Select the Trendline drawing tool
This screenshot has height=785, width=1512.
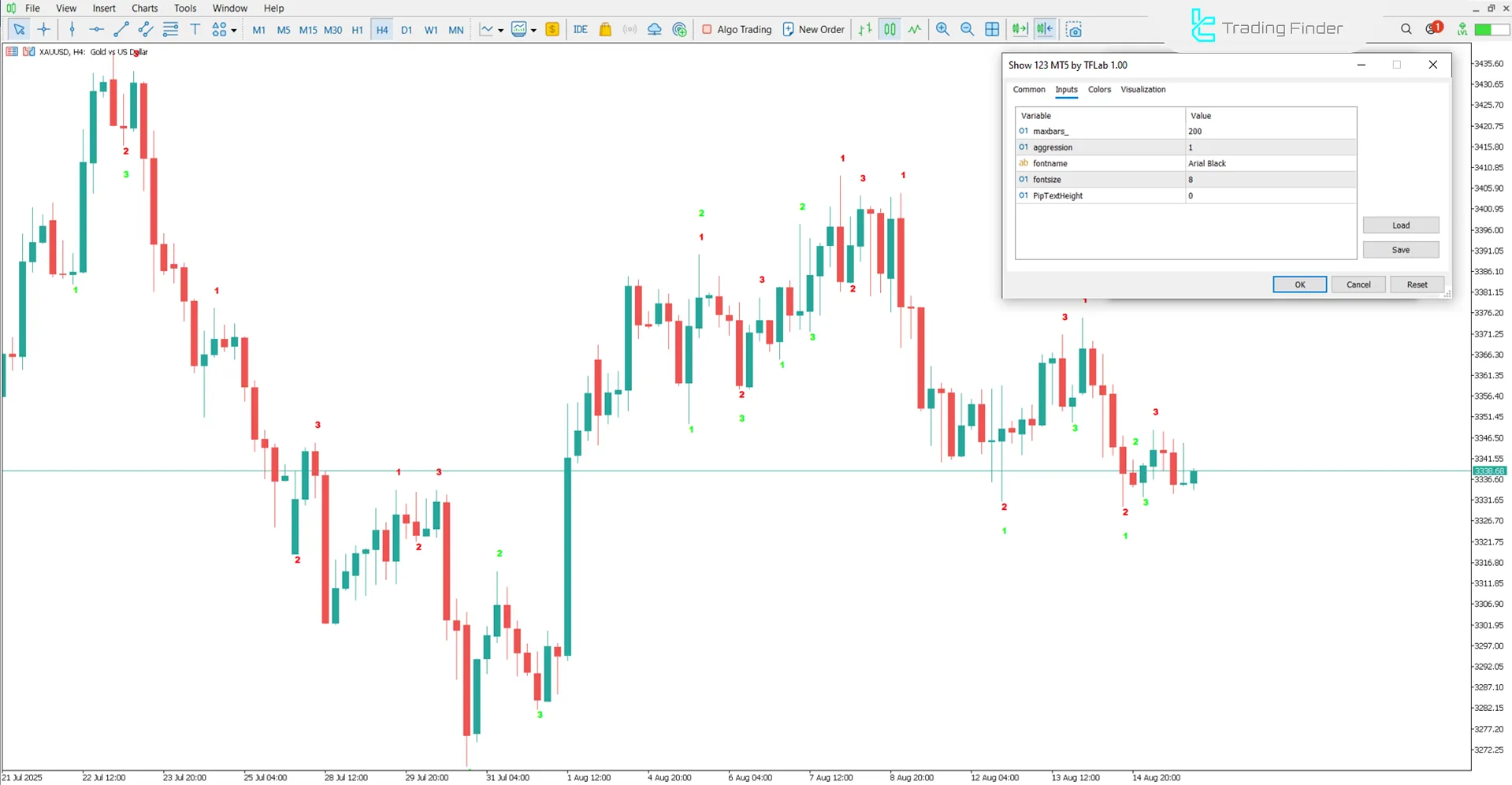coord(121,29)
